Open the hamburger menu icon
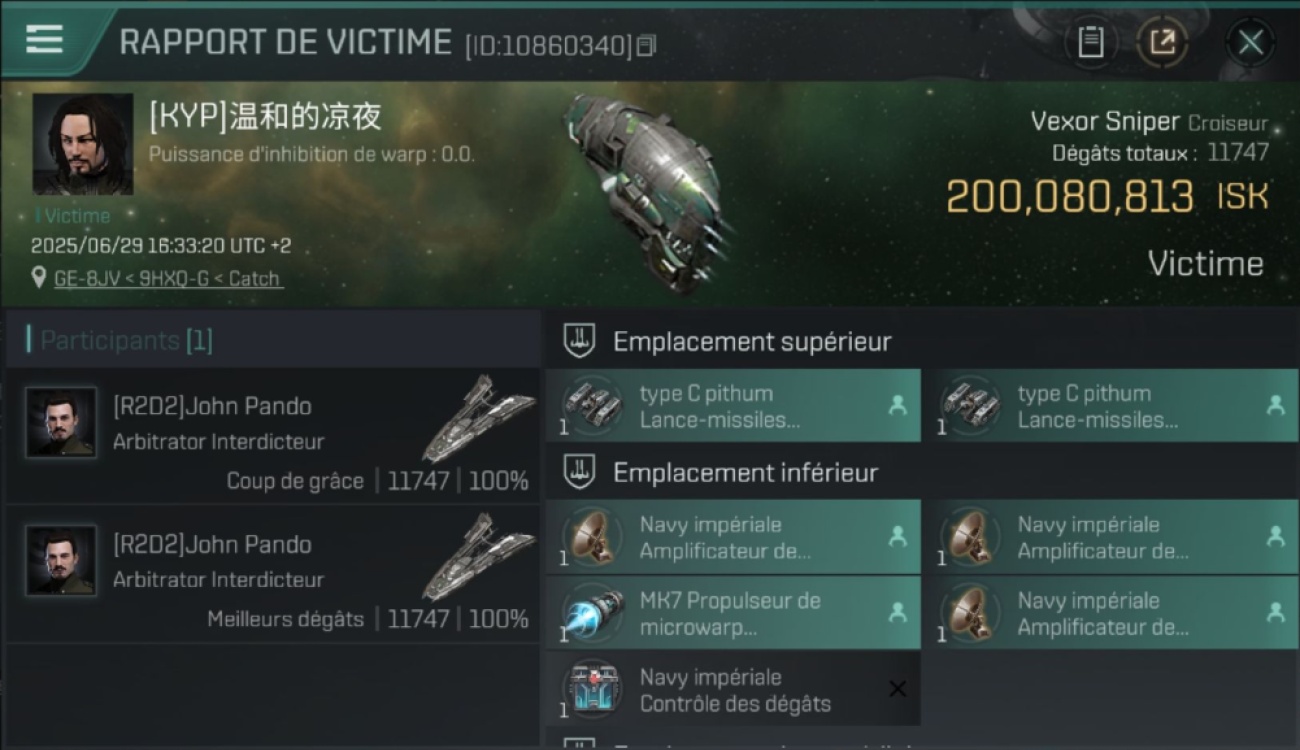The image size is (1300, 750). (44, 39)
